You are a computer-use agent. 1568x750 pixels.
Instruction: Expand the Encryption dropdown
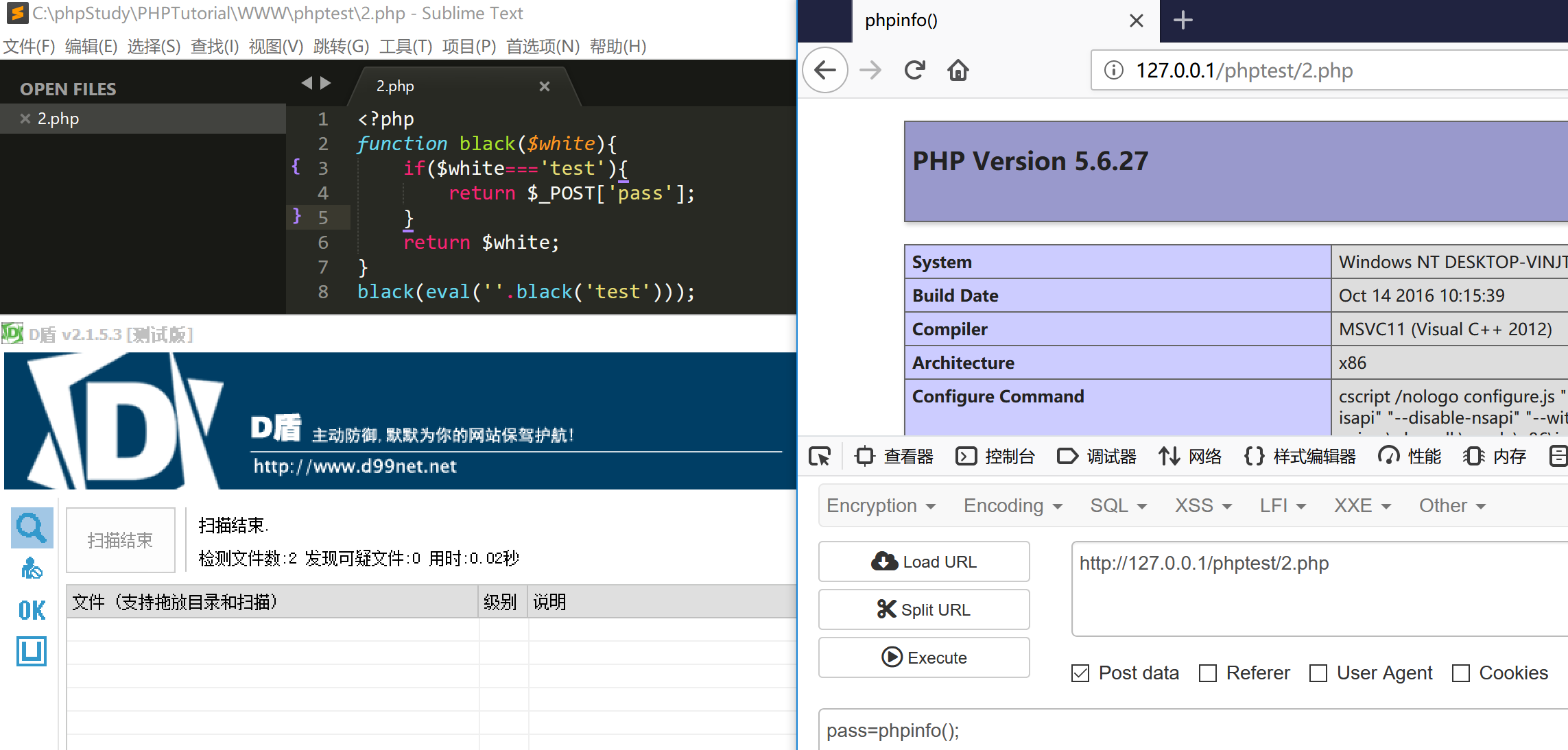pos(881,506)
